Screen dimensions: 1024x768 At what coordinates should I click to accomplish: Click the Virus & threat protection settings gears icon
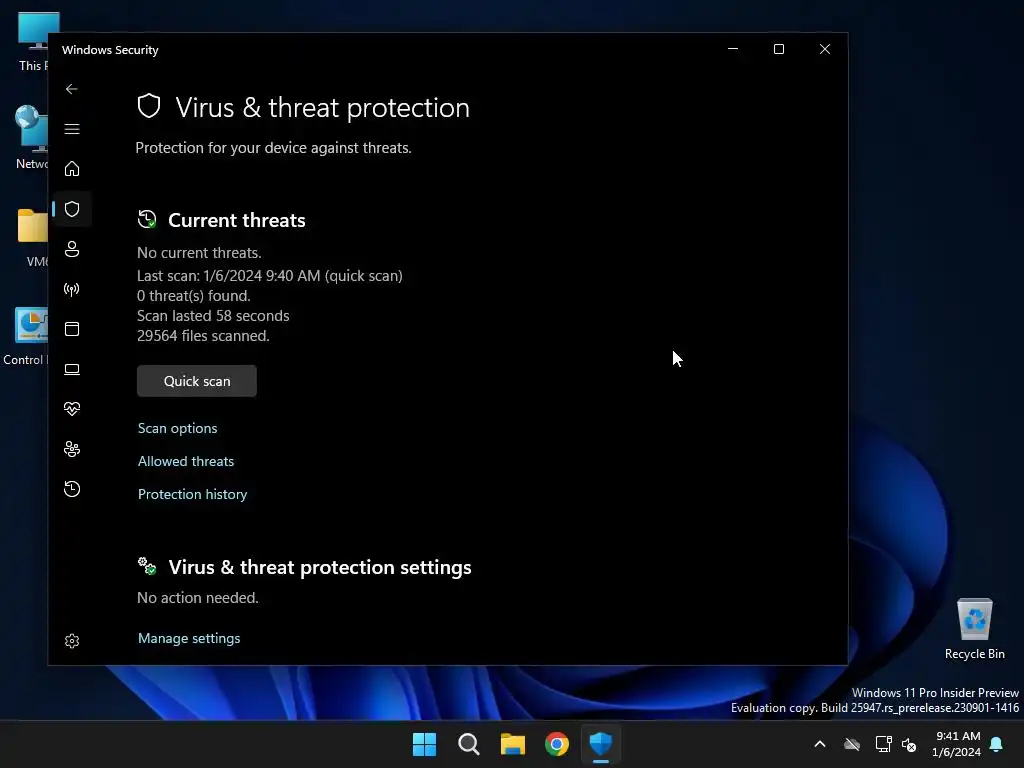[147, 566]
